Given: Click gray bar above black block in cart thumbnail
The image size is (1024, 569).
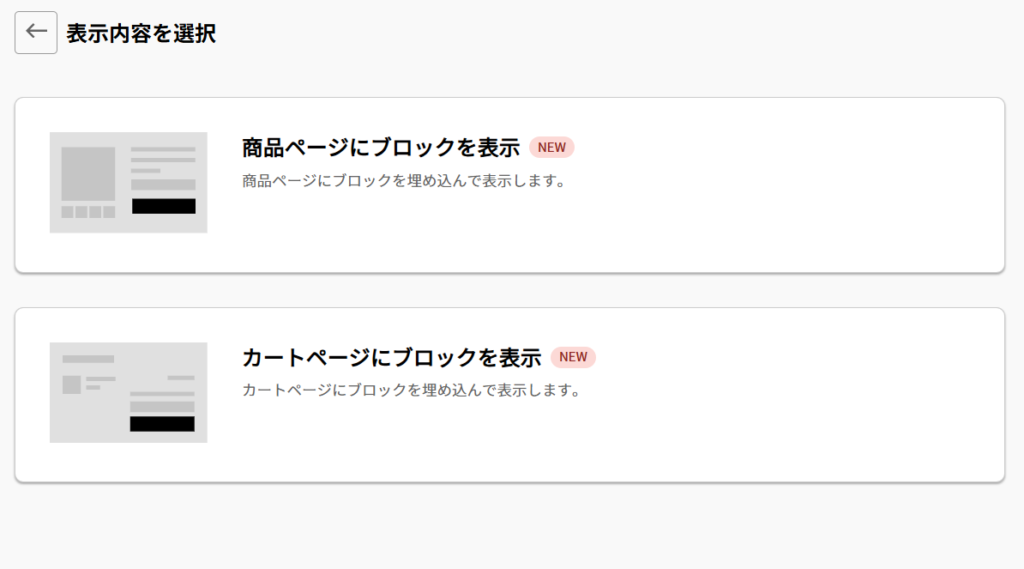Looking at the screenshot, I should (162, 407).
